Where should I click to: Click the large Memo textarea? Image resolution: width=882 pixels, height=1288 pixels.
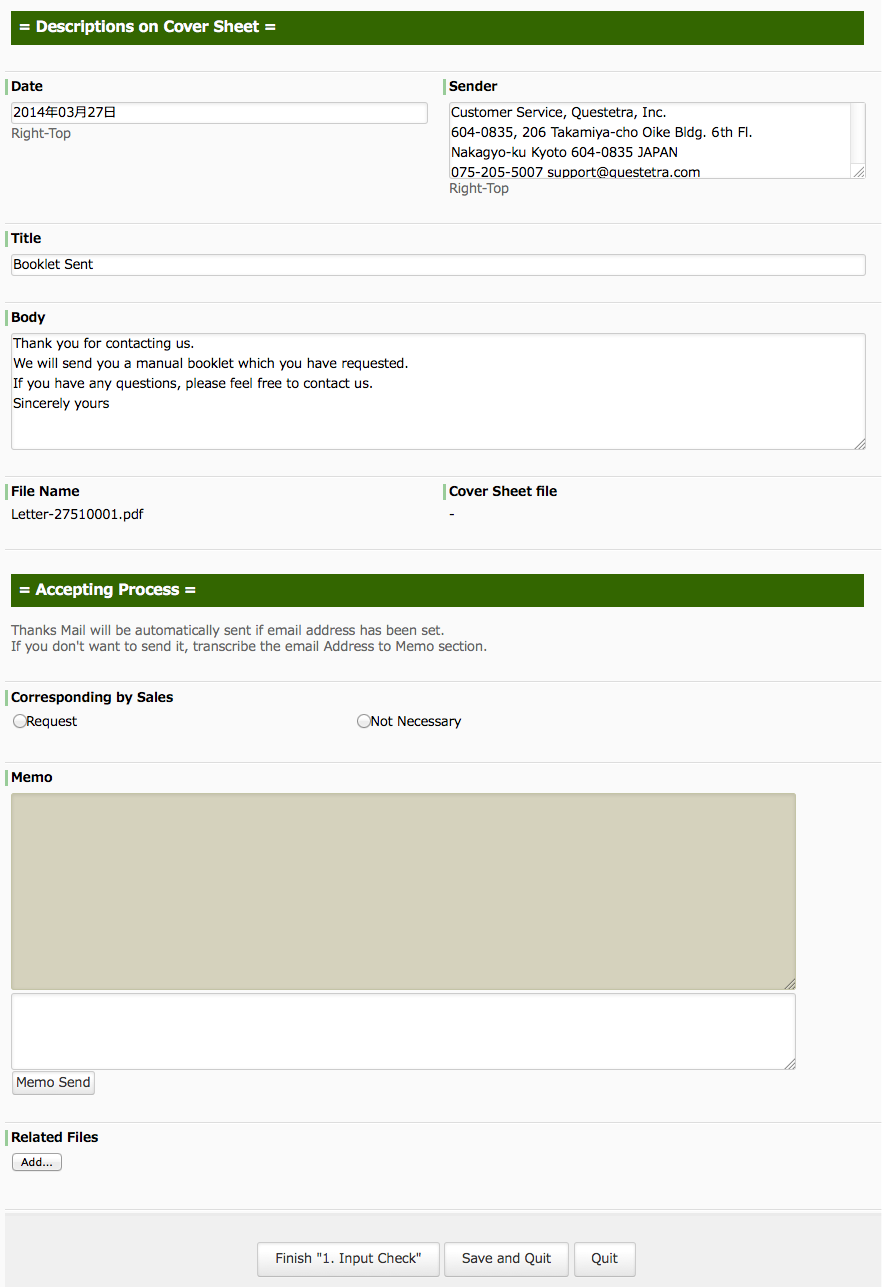(402, 890)
